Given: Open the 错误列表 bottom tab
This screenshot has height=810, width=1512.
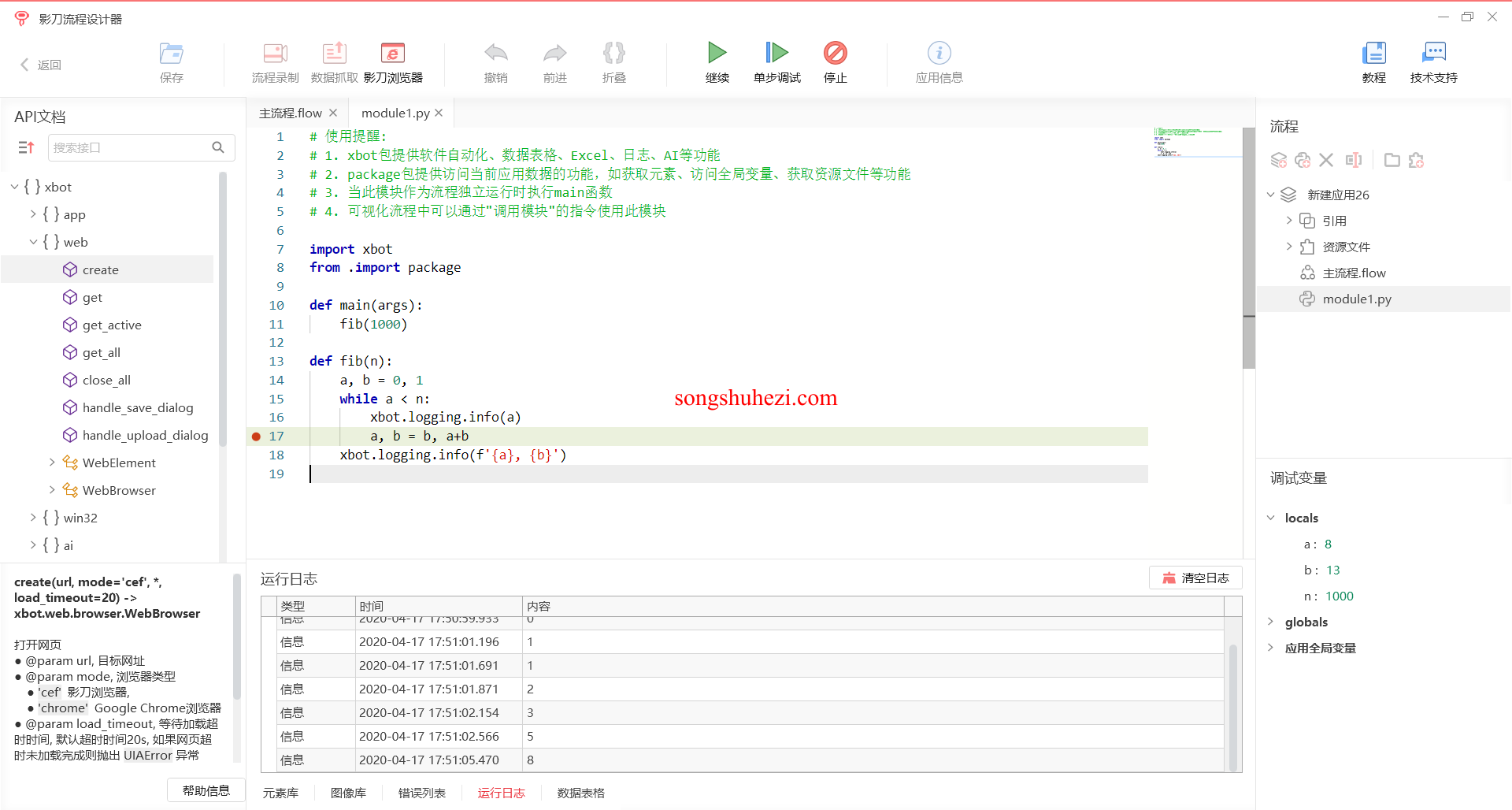Looking at the screenshot, I should pos(422,793).
